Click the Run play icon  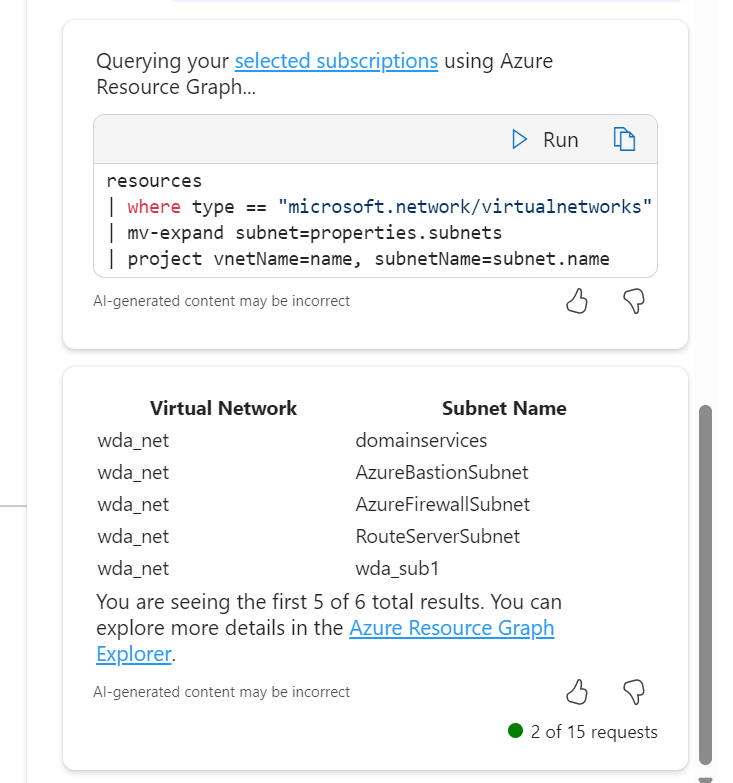click(x=519, y=140)
